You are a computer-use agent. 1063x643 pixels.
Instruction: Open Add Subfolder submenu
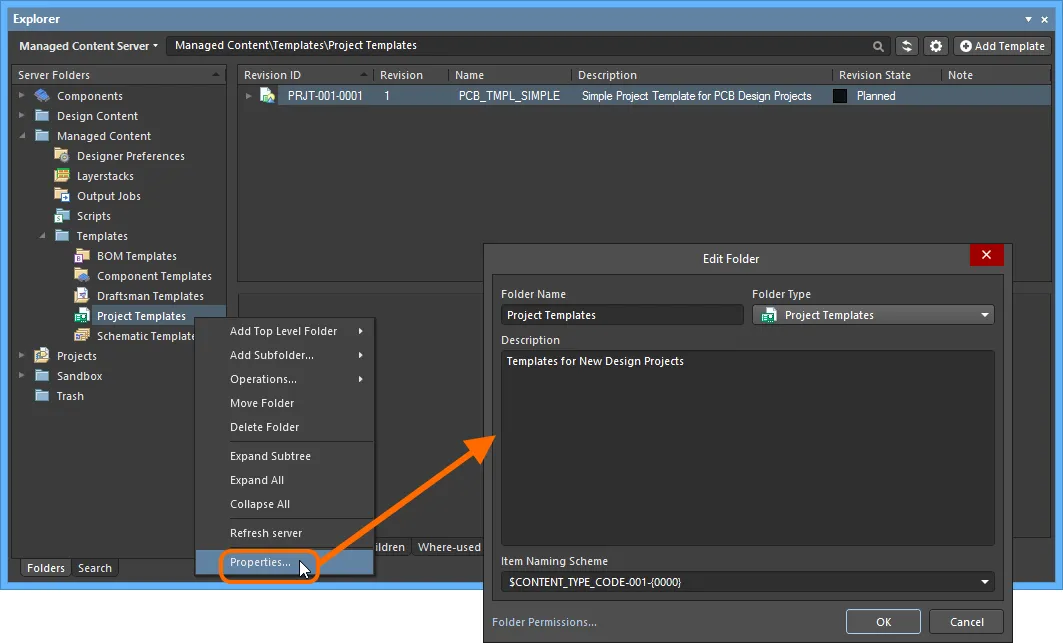285,355
